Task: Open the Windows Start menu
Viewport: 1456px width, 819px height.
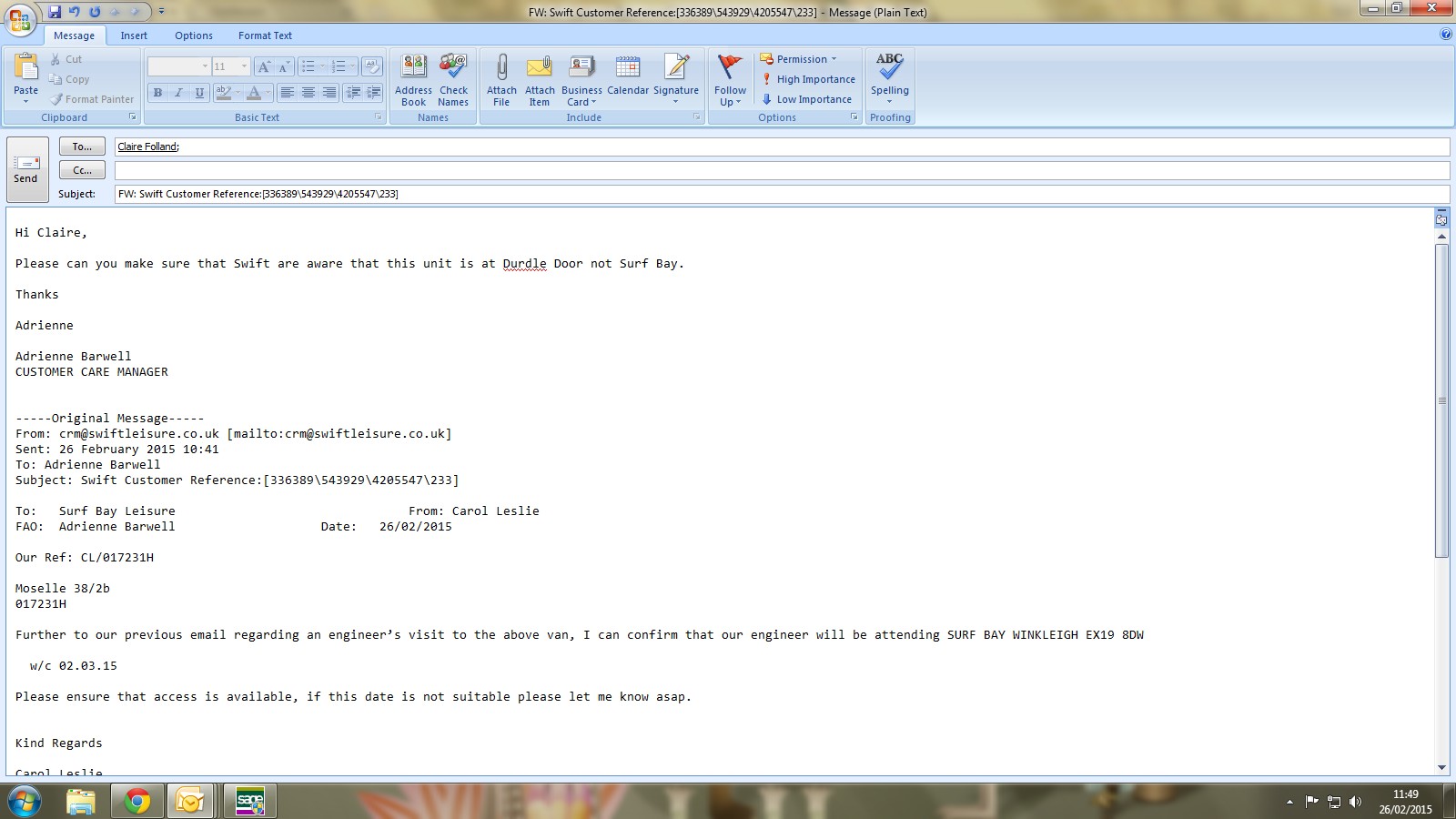Action: [25, 802]
